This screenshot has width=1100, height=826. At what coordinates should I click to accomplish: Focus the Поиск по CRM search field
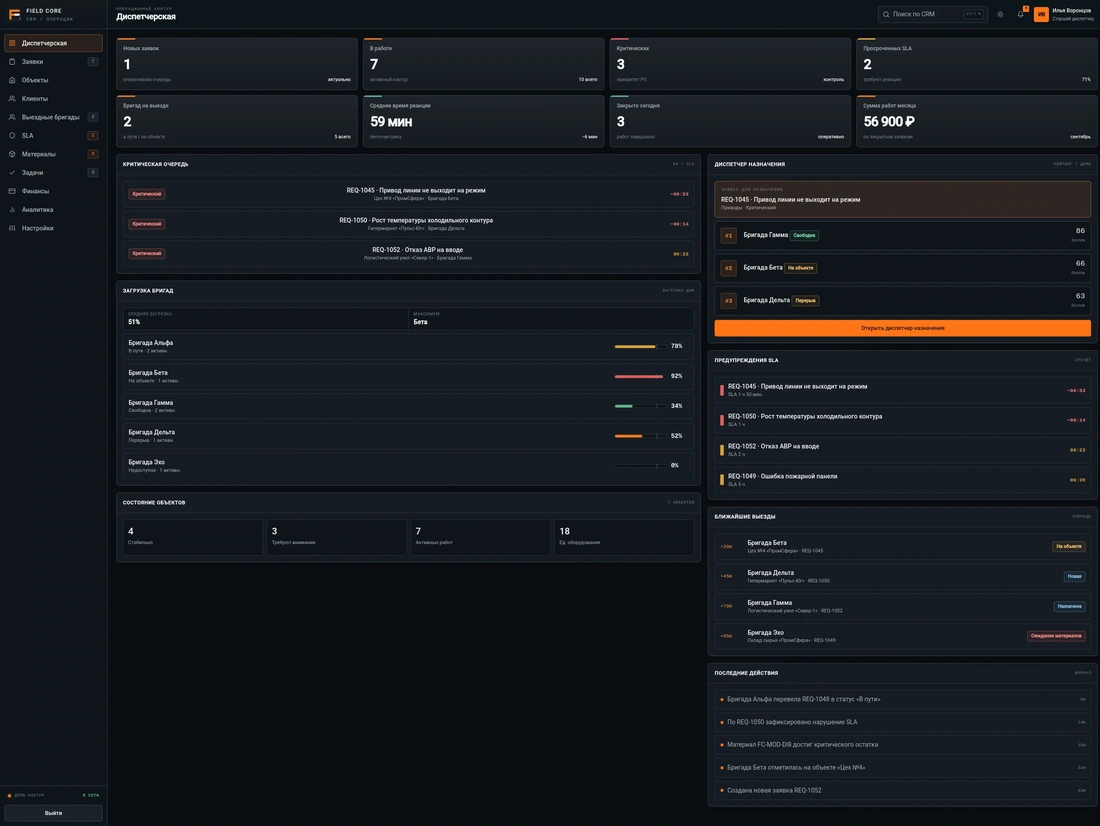point(932,14)
